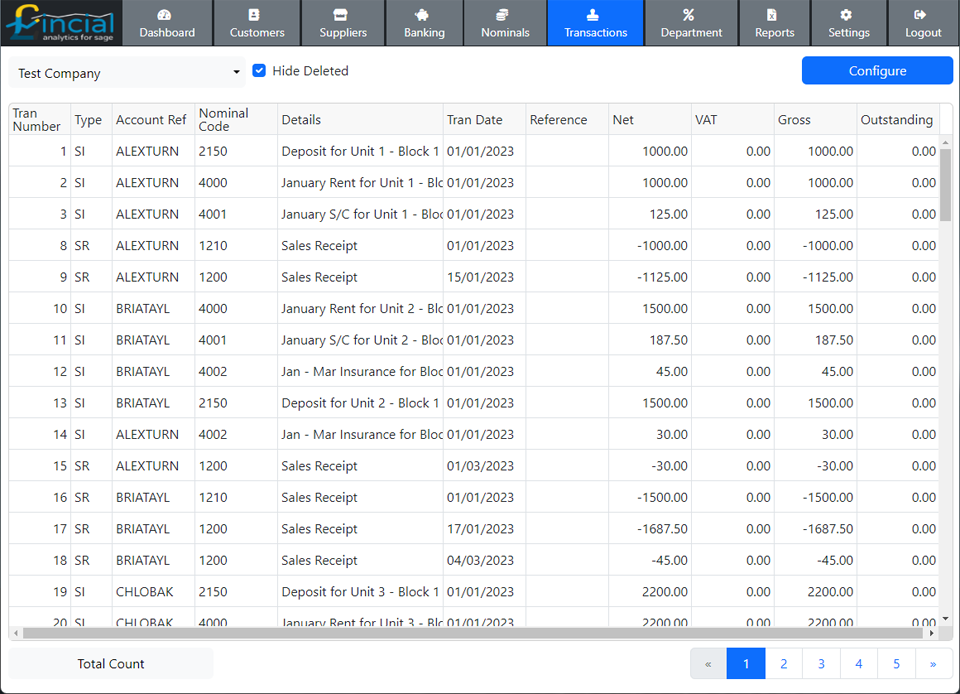
Task: Go to the Suppliers tab label
Action: [x=343, y=32]
